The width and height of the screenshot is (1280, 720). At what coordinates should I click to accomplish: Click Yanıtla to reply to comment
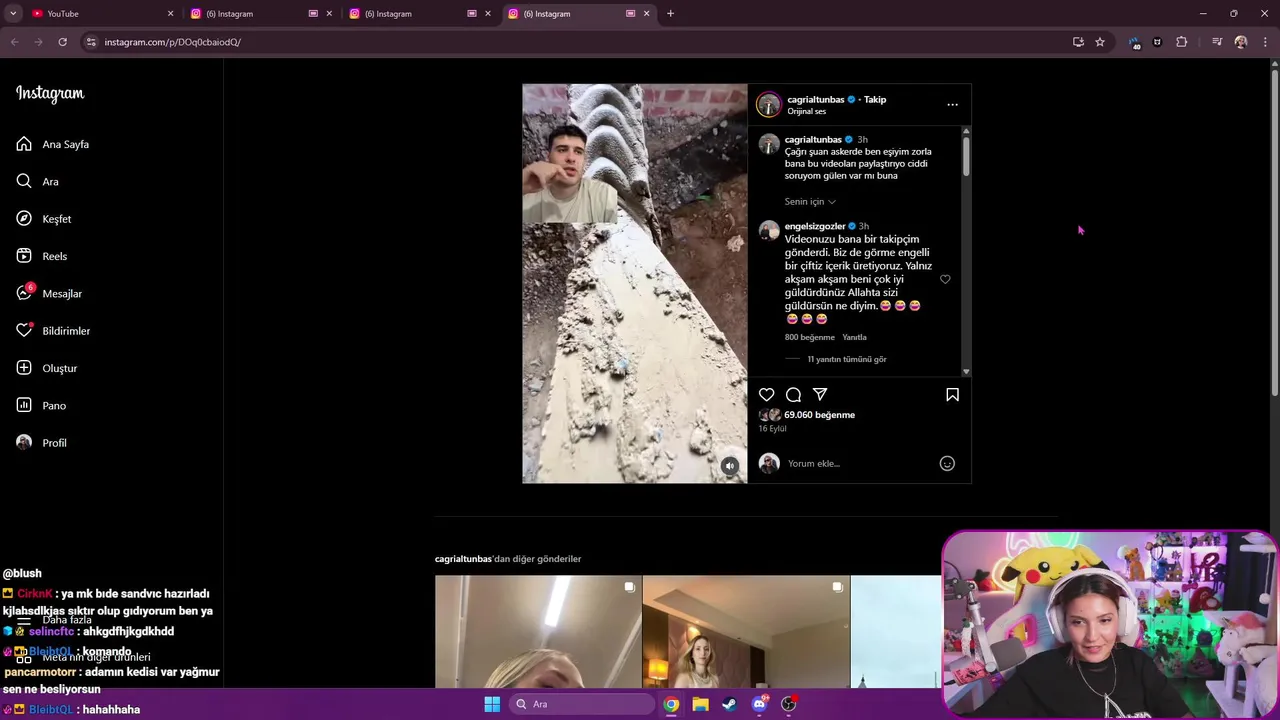click(x=854, y=337)
